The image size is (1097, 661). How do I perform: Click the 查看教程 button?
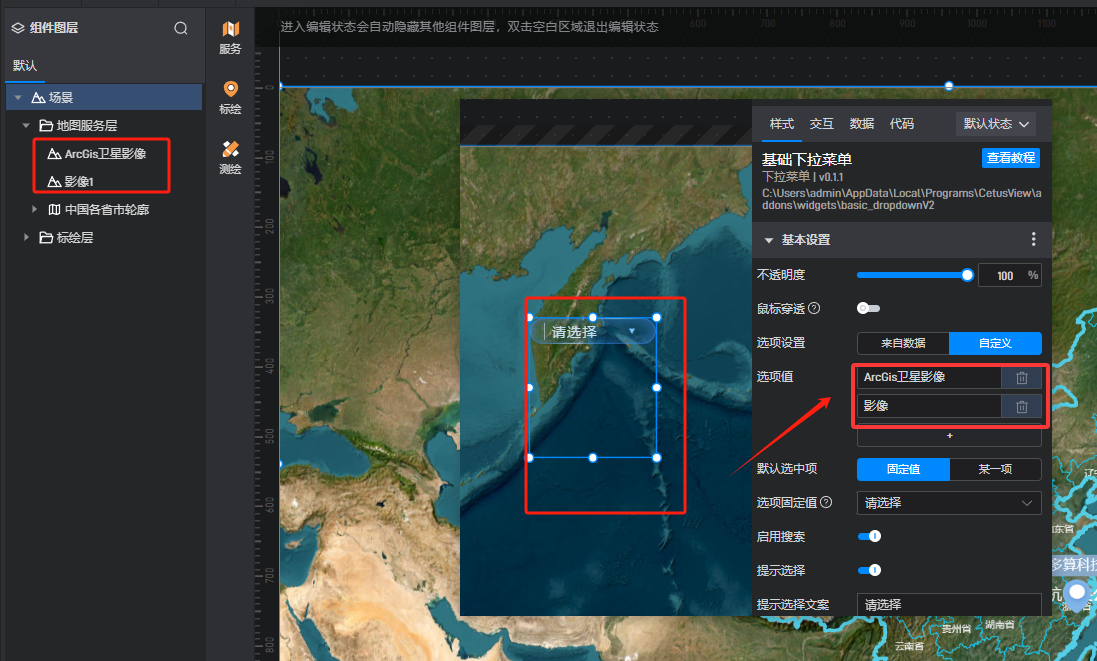coord(1011,158)
